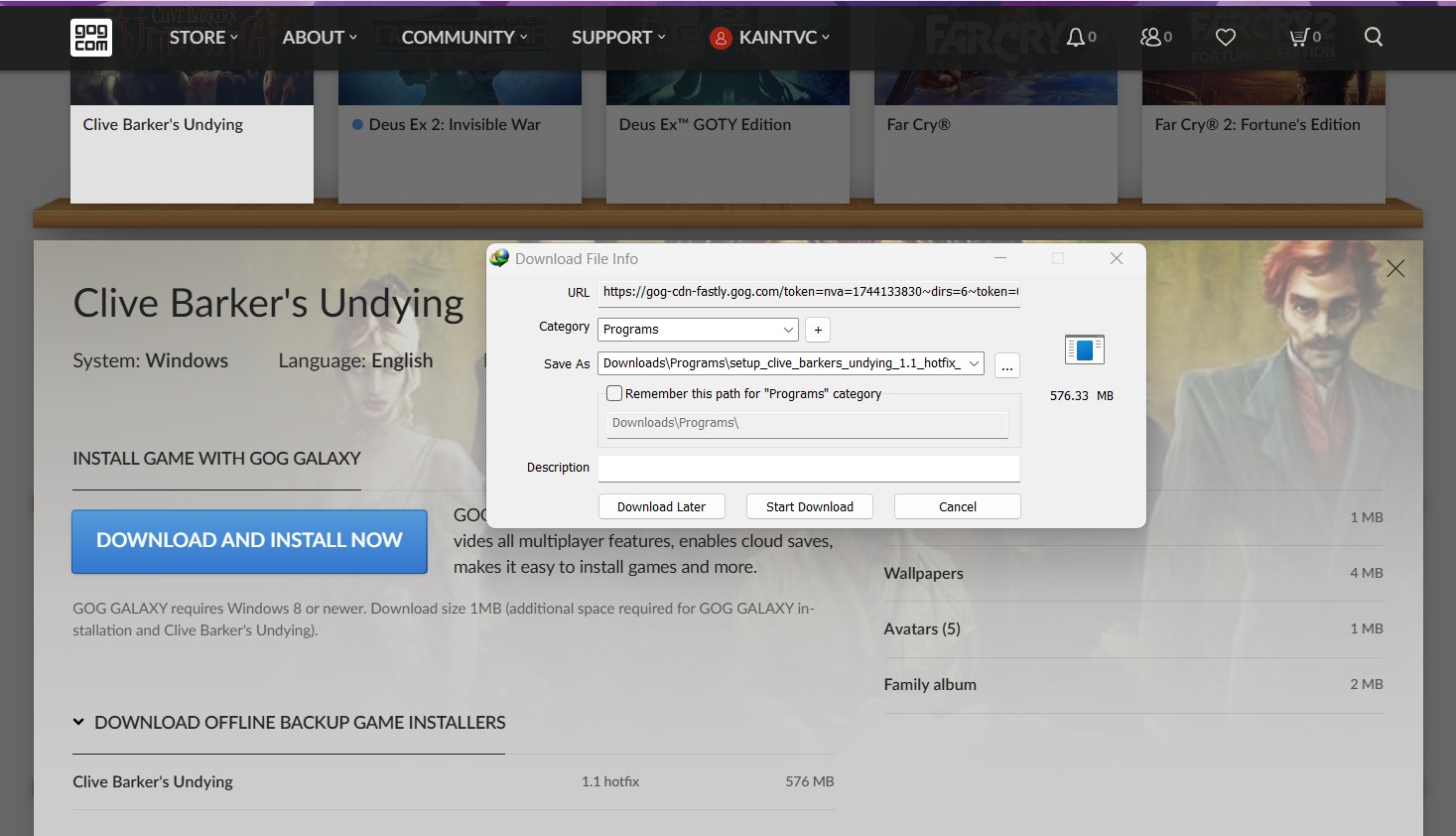Close the Download File Info dialog
Image resolution: width=1456 pixels, height=836 pixels.
tap(1117, 258)
